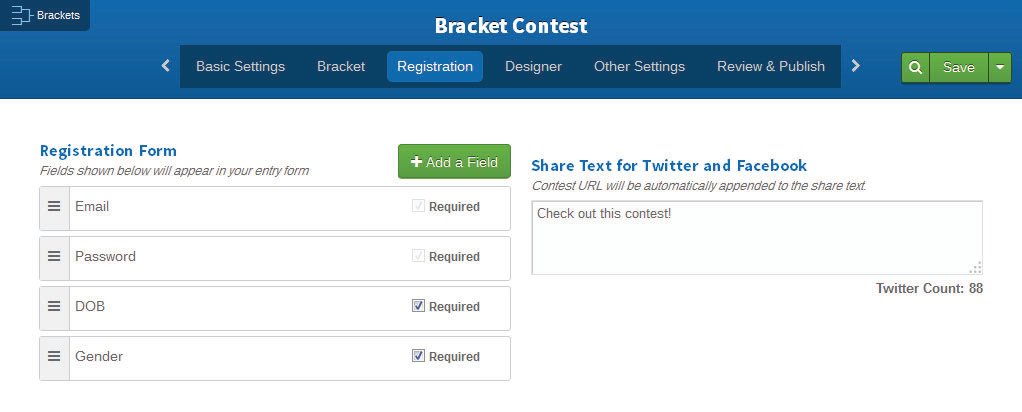Click inside the share text box
The width and height of the screenshot is (1022, 412).
[757, 238]
